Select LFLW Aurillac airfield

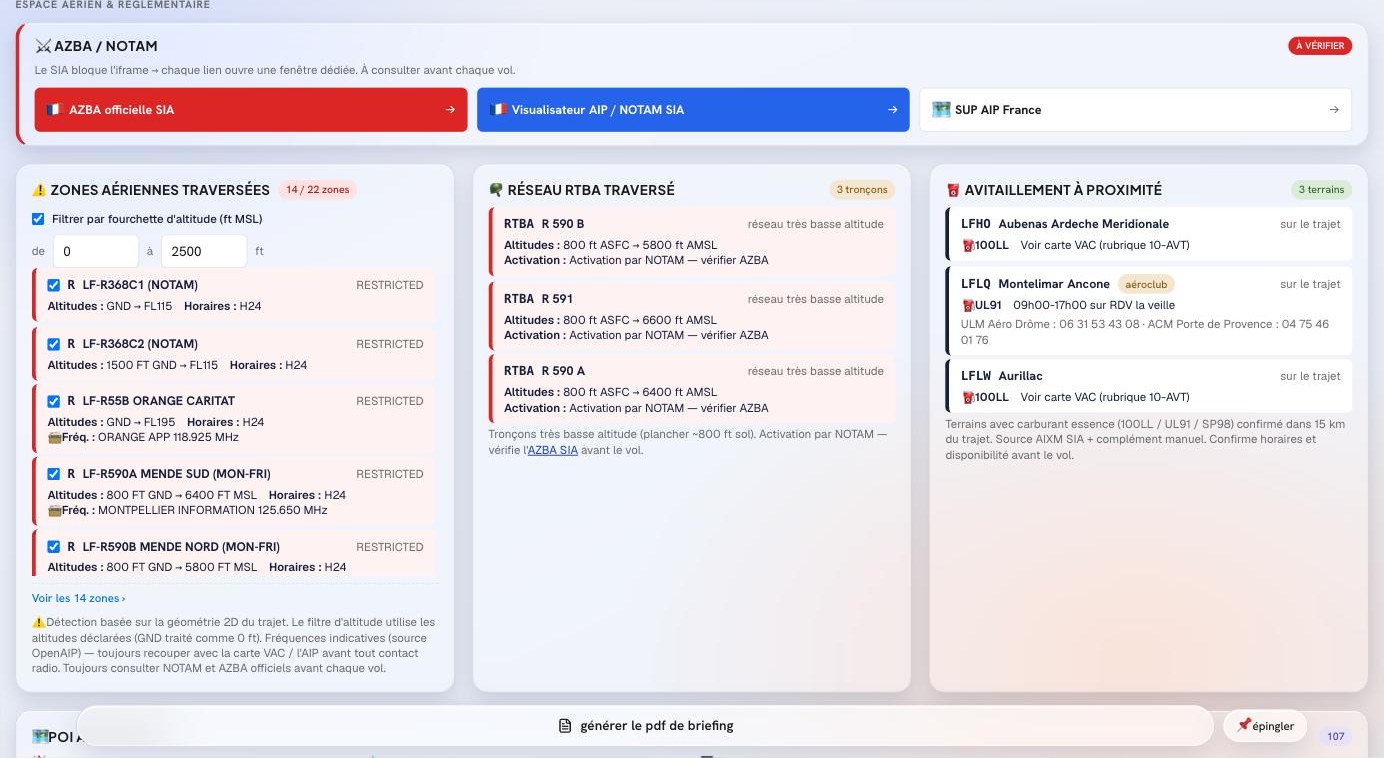1149,386
